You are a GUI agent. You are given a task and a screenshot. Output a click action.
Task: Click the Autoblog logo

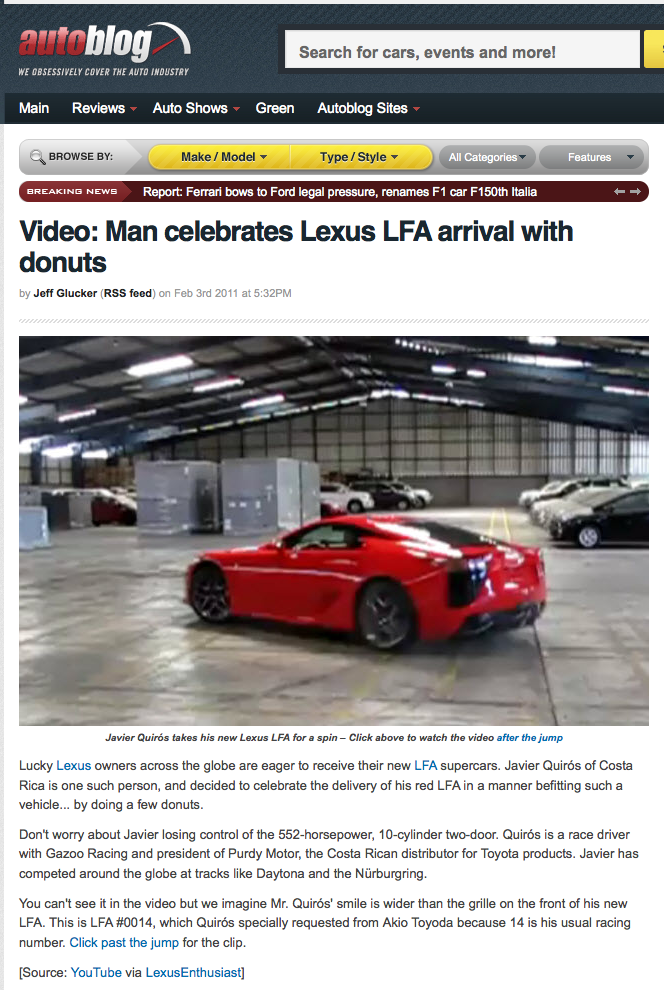click(x=104, y=49)
